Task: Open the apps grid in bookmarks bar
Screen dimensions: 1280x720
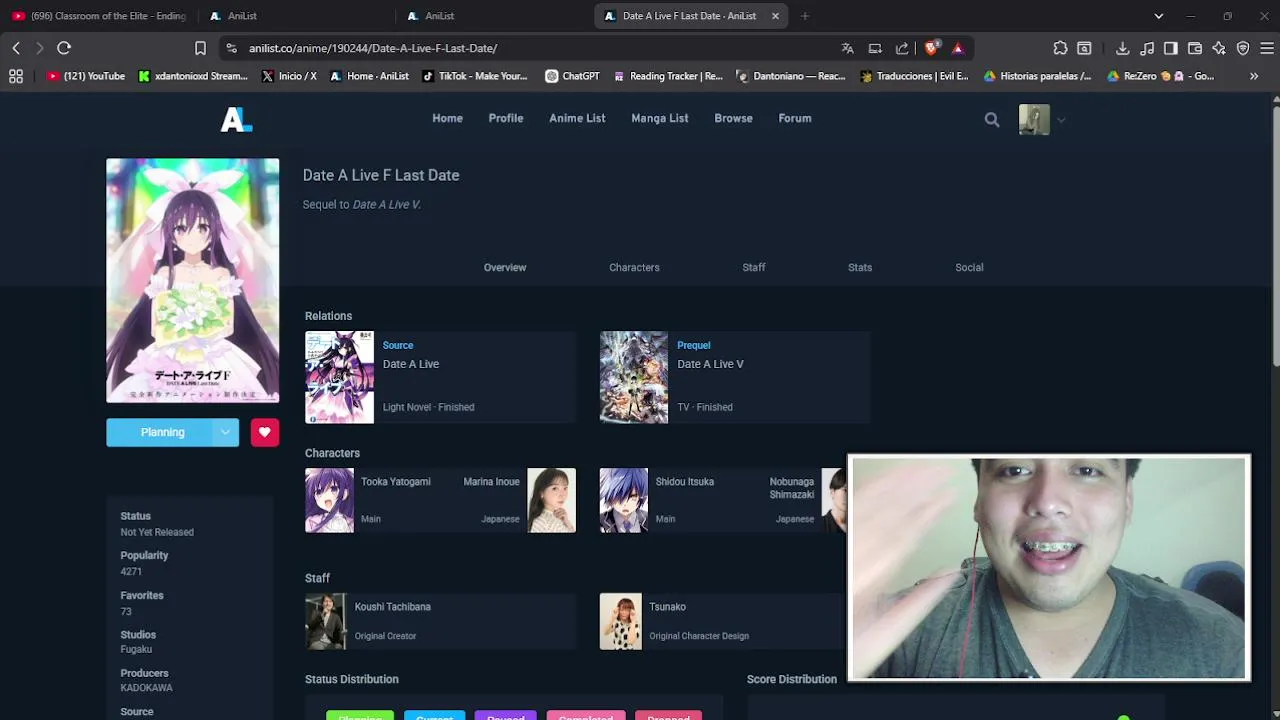Action: click(16, 76)
